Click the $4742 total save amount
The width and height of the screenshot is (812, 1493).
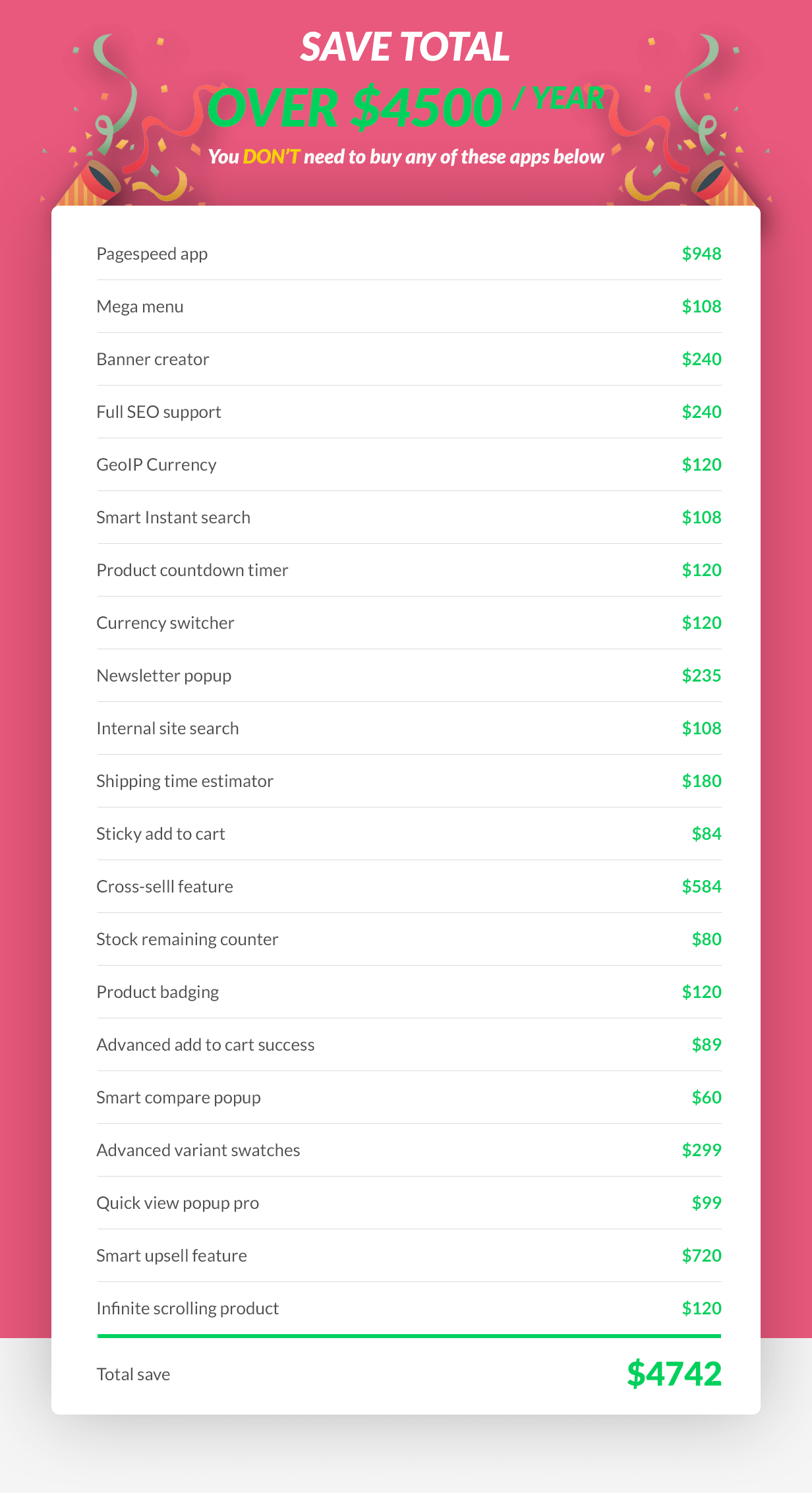(x=674, y=1374)
